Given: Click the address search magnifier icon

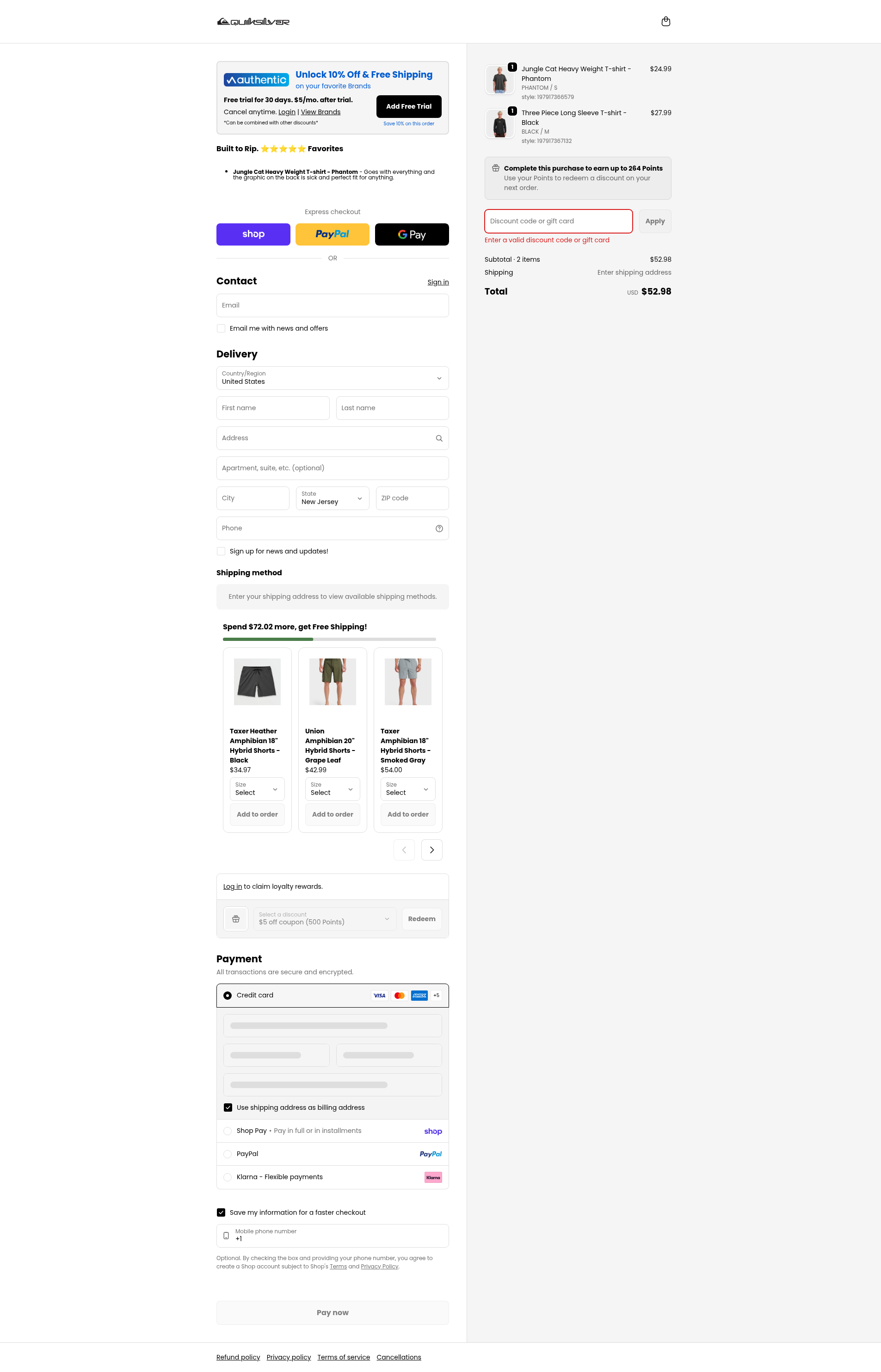Looking at the screenshot, I should pyautogui.click(x=439, y=438).
